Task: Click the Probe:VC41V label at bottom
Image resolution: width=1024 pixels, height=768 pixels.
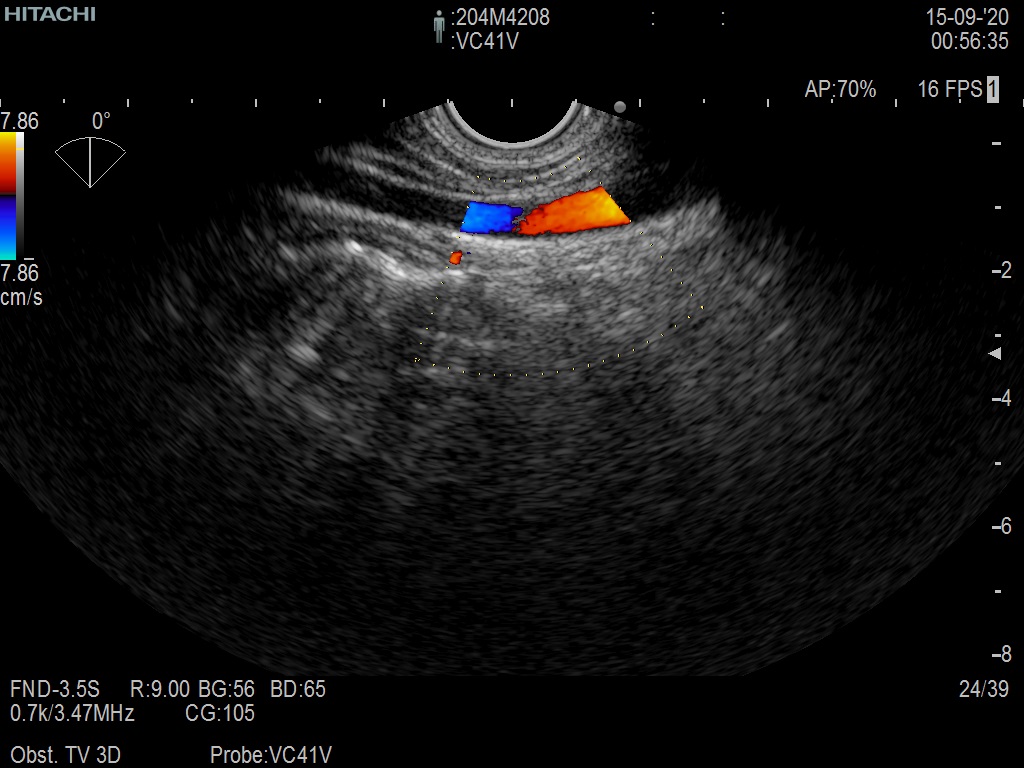Action: click(270, 755)
